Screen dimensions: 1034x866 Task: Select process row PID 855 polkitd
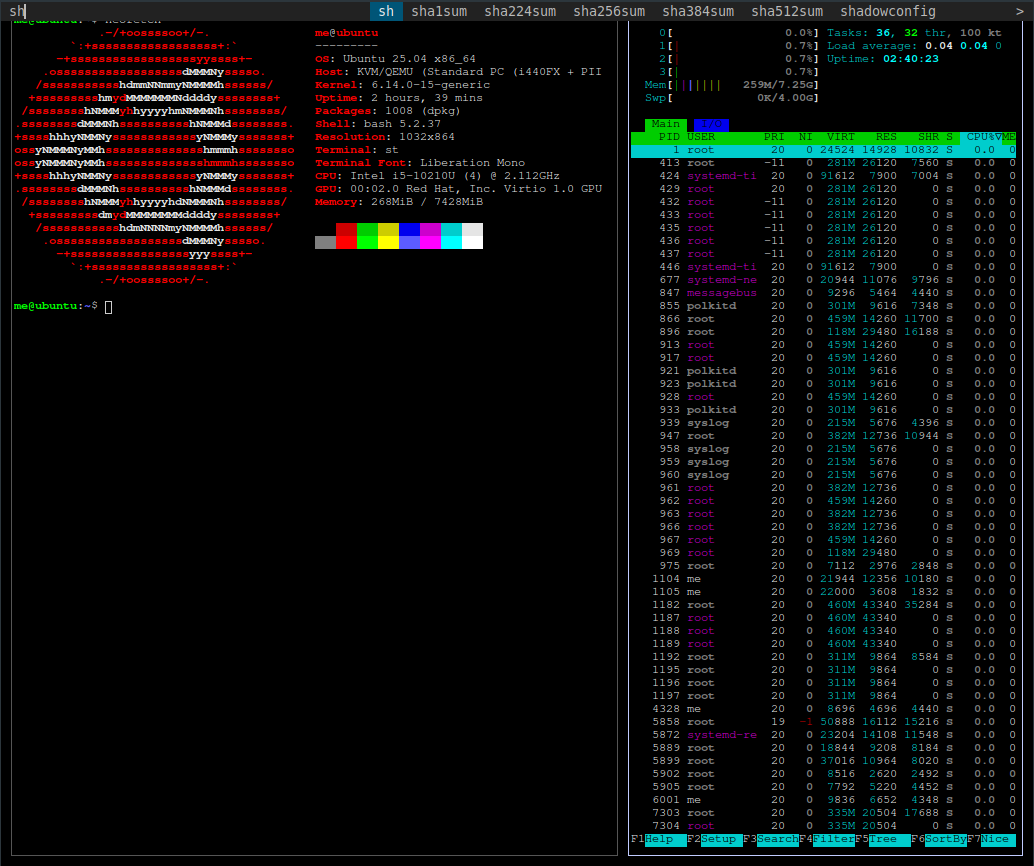(823, 306)
